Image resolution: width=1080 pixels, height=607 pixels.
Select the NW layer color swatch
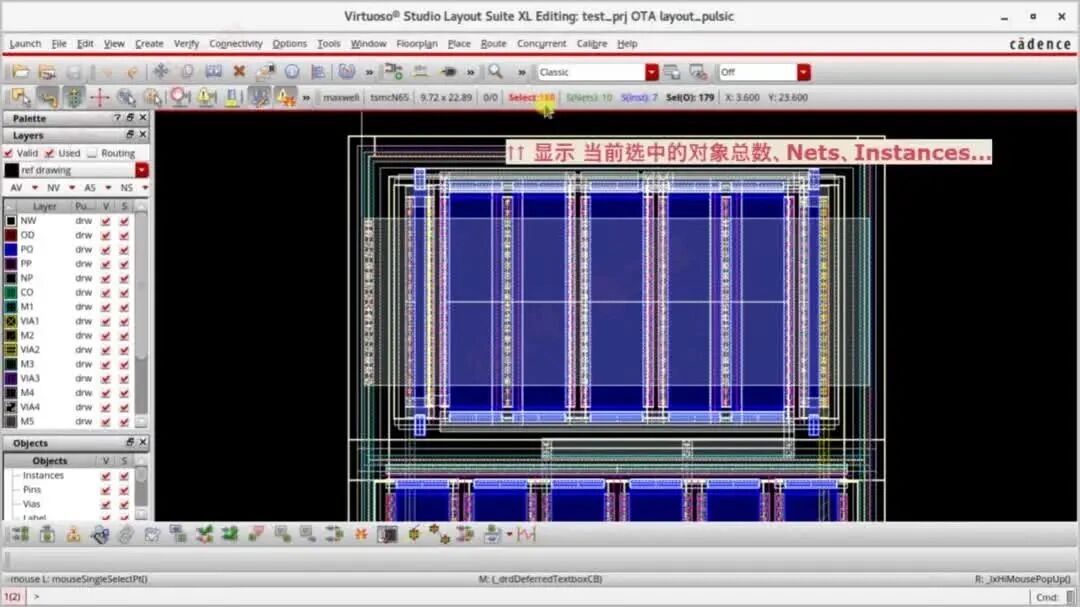(11, 220)
